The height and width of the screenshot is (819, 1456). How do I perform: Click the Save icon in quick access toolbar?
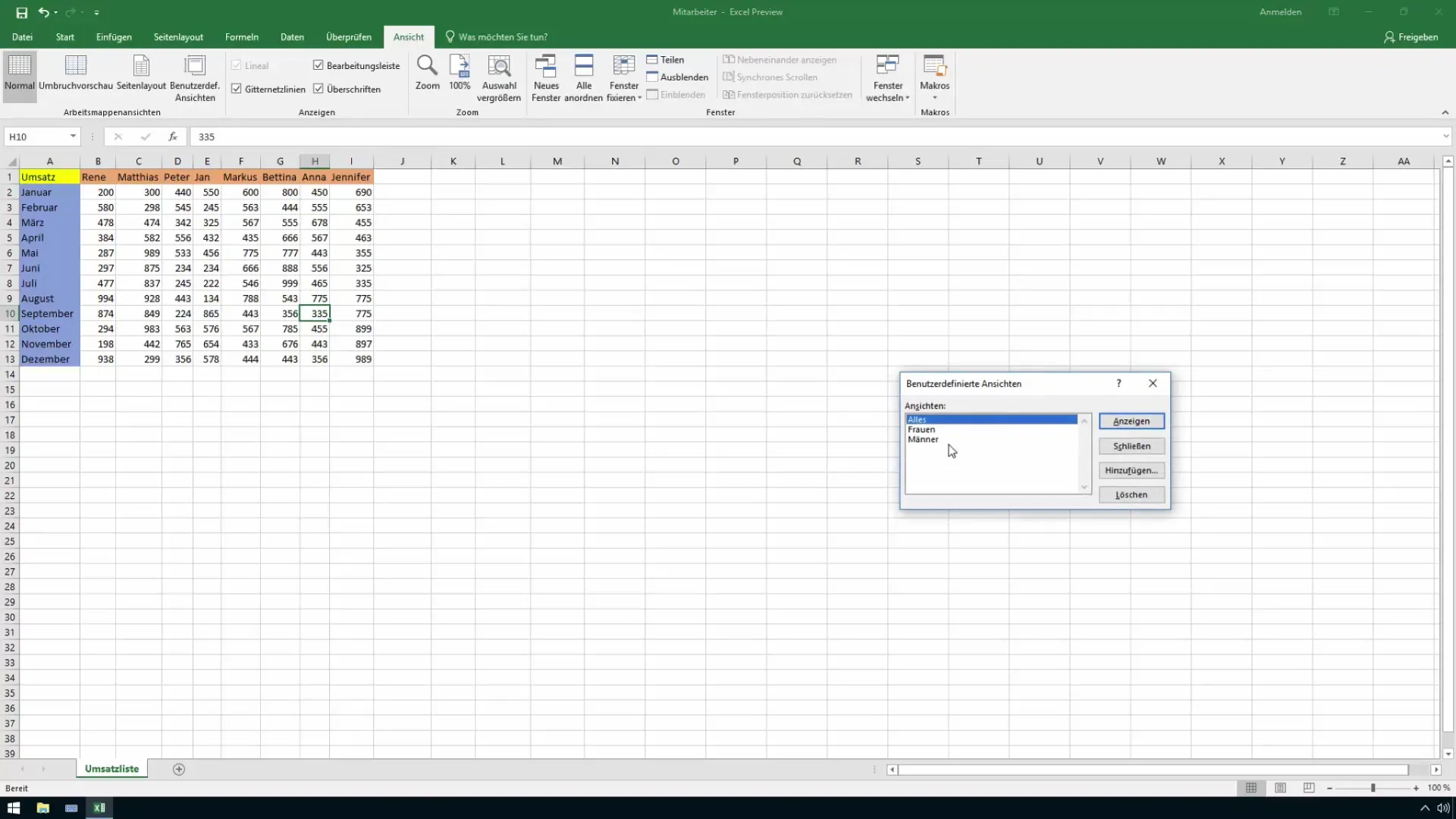coord(21,12)
